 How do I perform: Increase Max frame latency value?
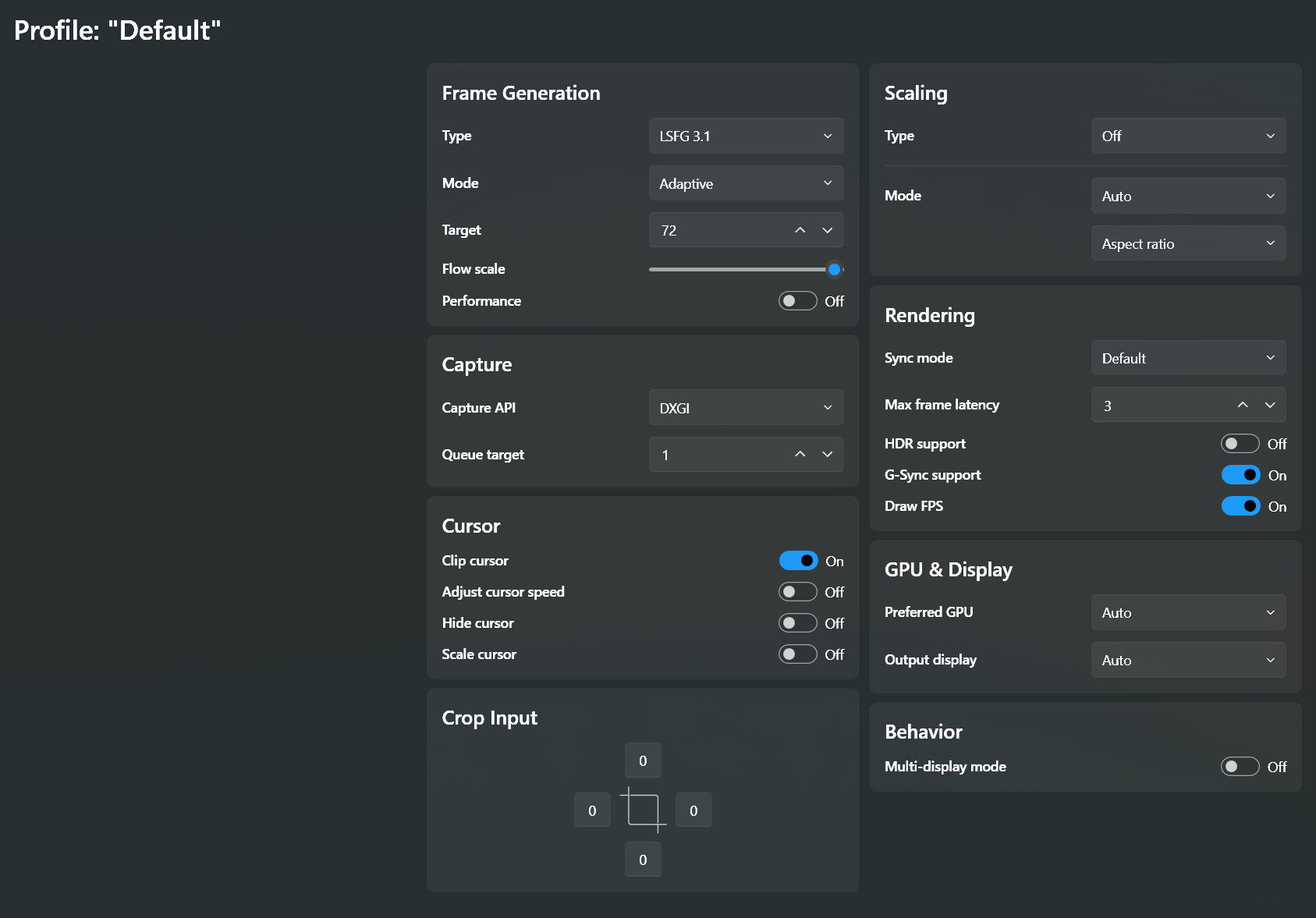click(1243, 405)
